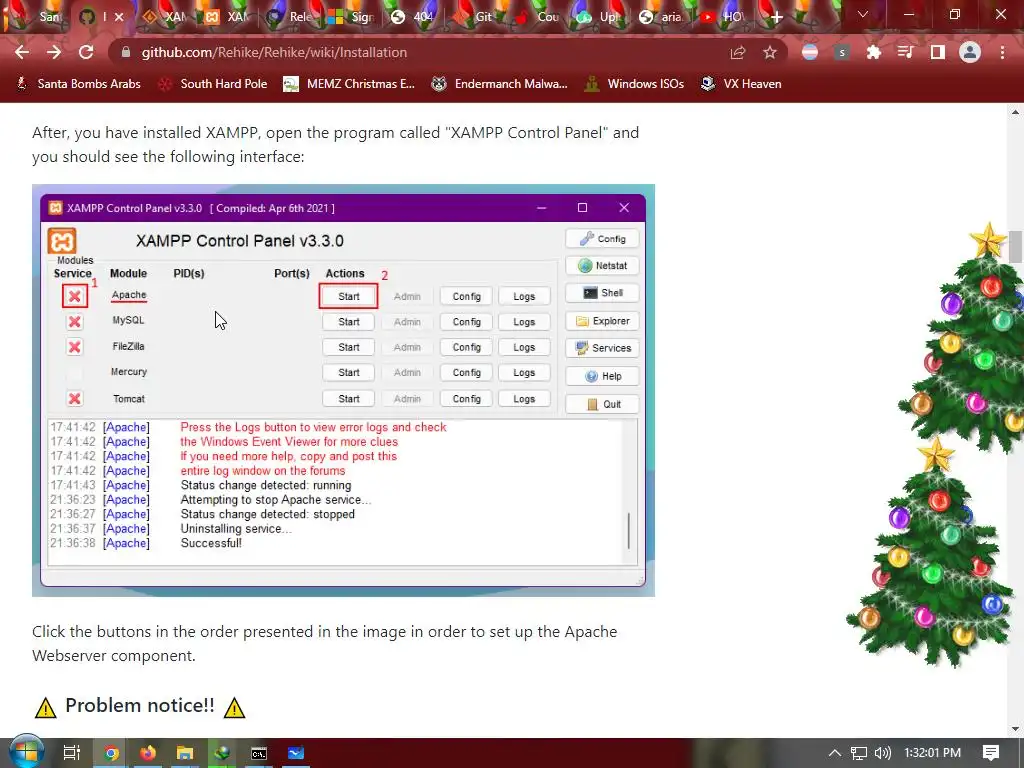Switch to the YouTube 'HO' tab
The image size is (1024, 768).
724,17
